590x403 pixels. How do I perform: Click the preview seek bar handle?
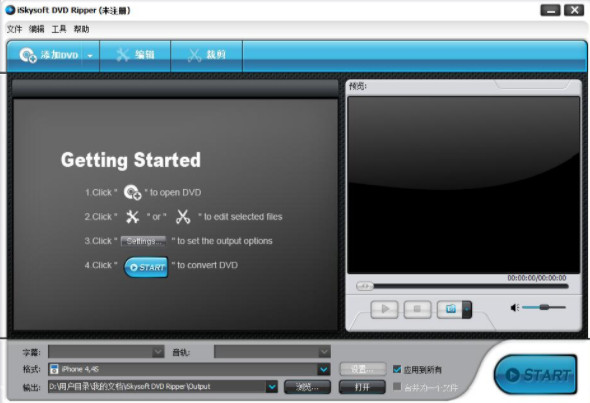click(365, 286)
